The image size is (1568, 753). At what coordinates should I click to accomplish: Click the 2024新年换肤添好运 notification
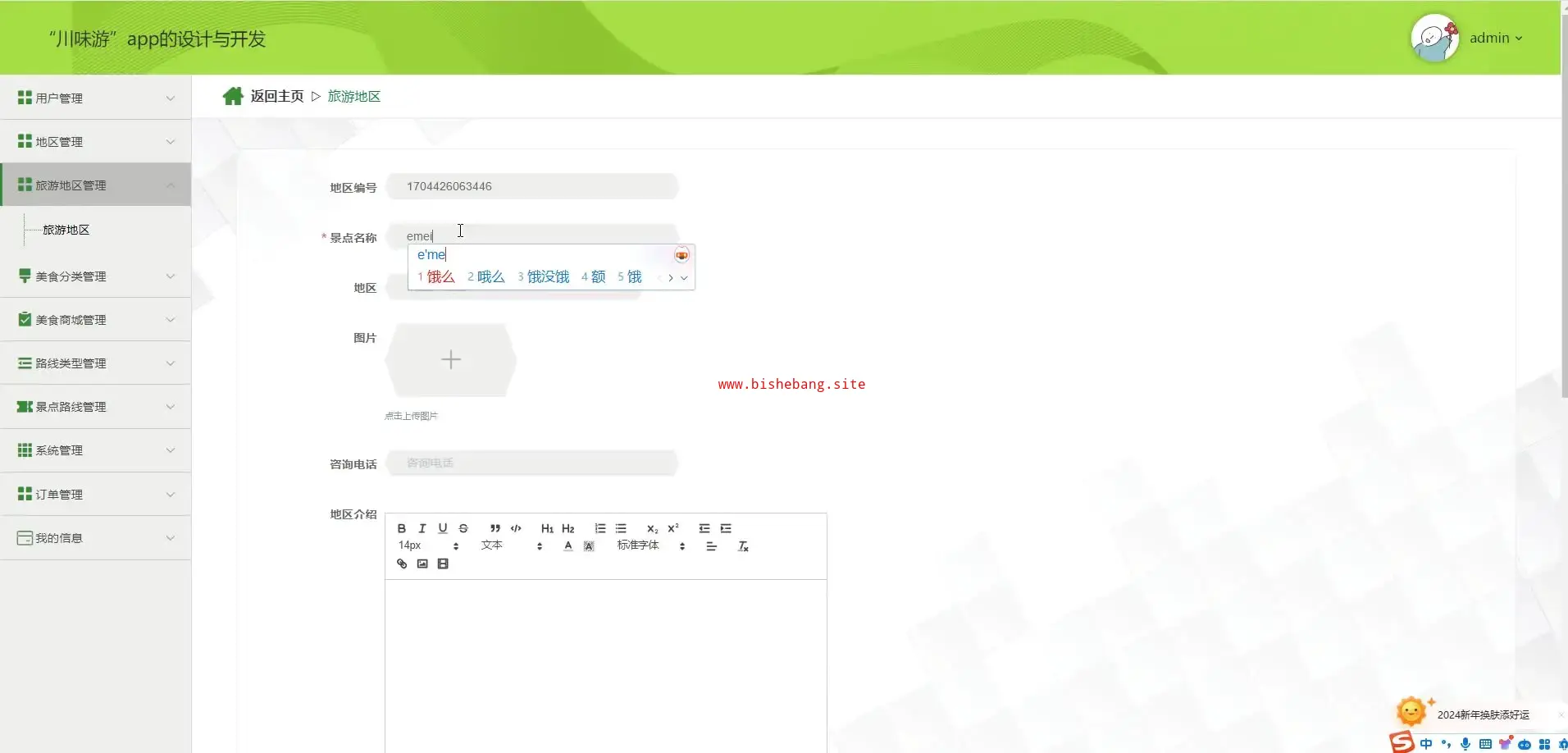pos(1483,714)
